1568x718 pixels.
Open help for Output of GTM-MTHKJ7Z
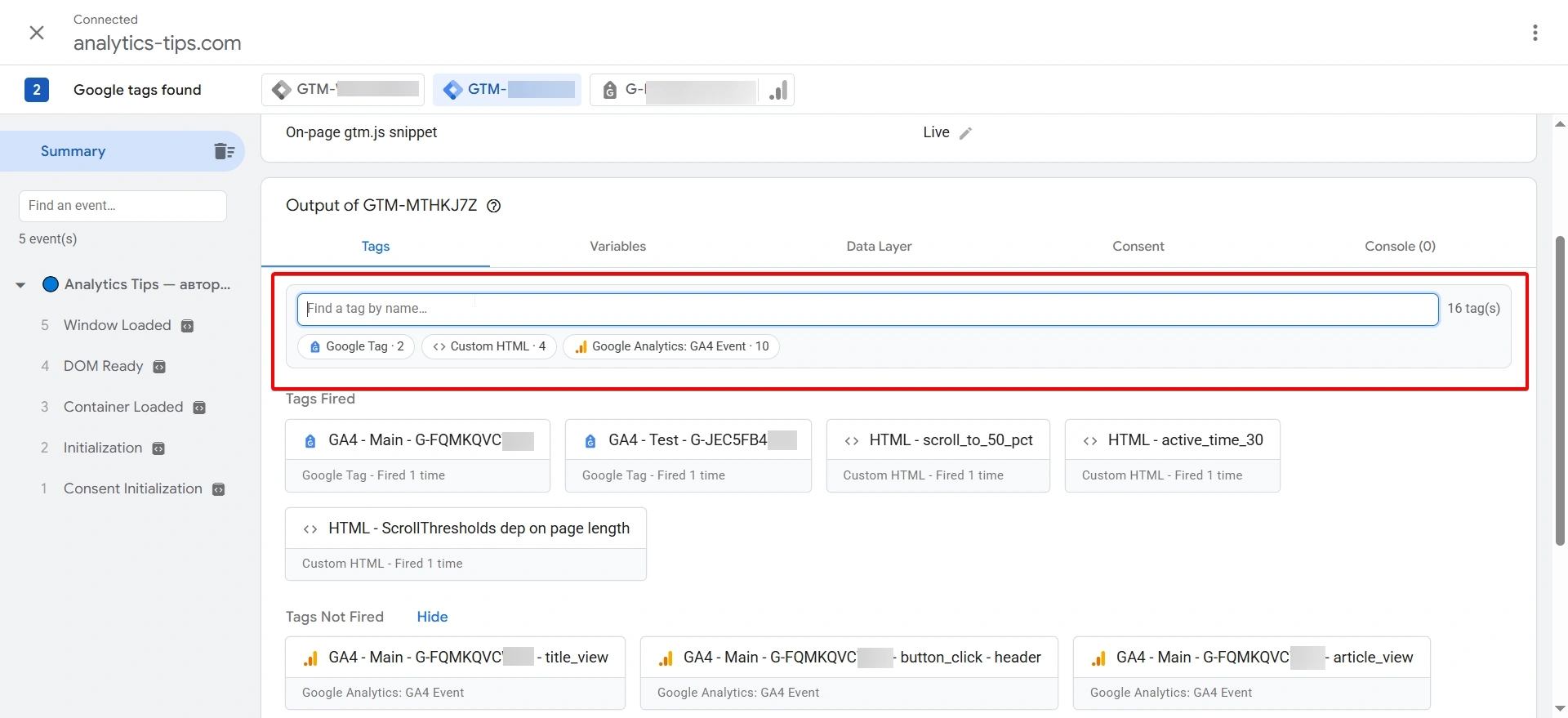click(x=494, y=206)
